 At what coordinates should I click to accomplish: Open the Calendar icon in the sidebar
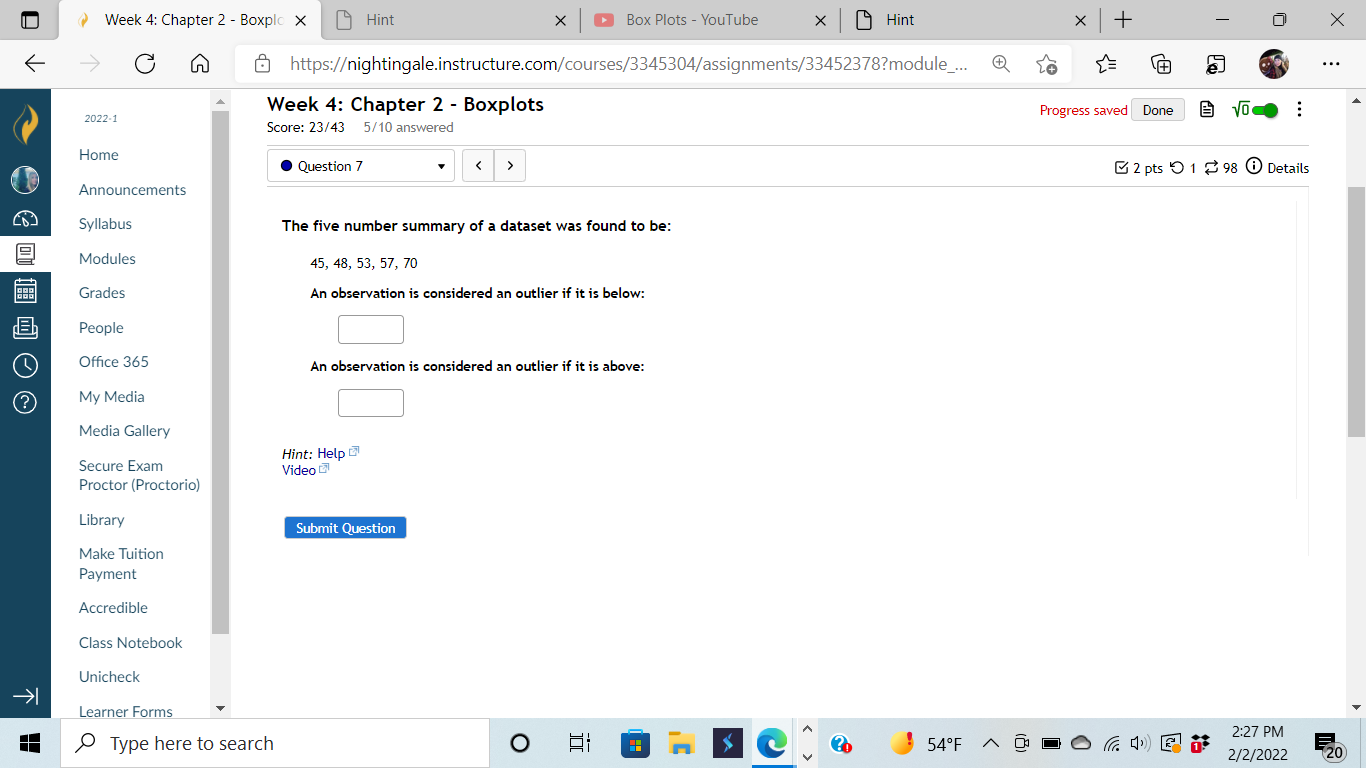(25, 290)
